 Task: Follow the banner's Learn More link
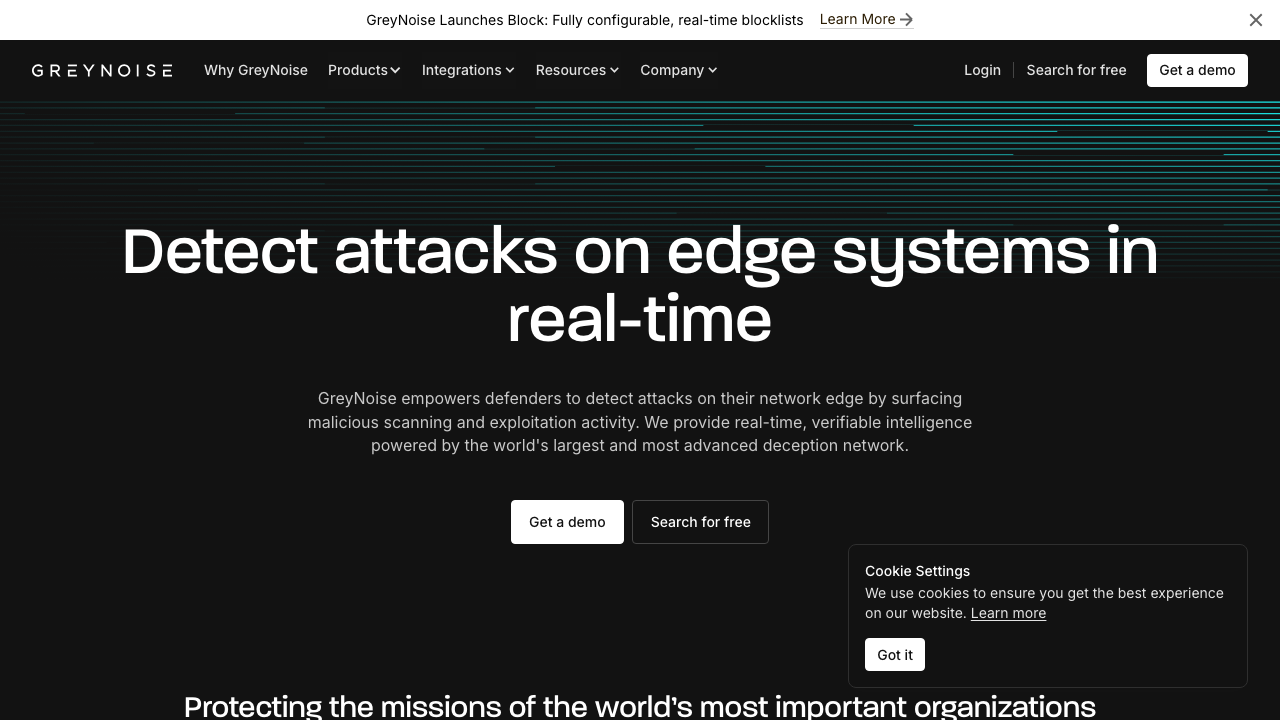click(866, 19)
